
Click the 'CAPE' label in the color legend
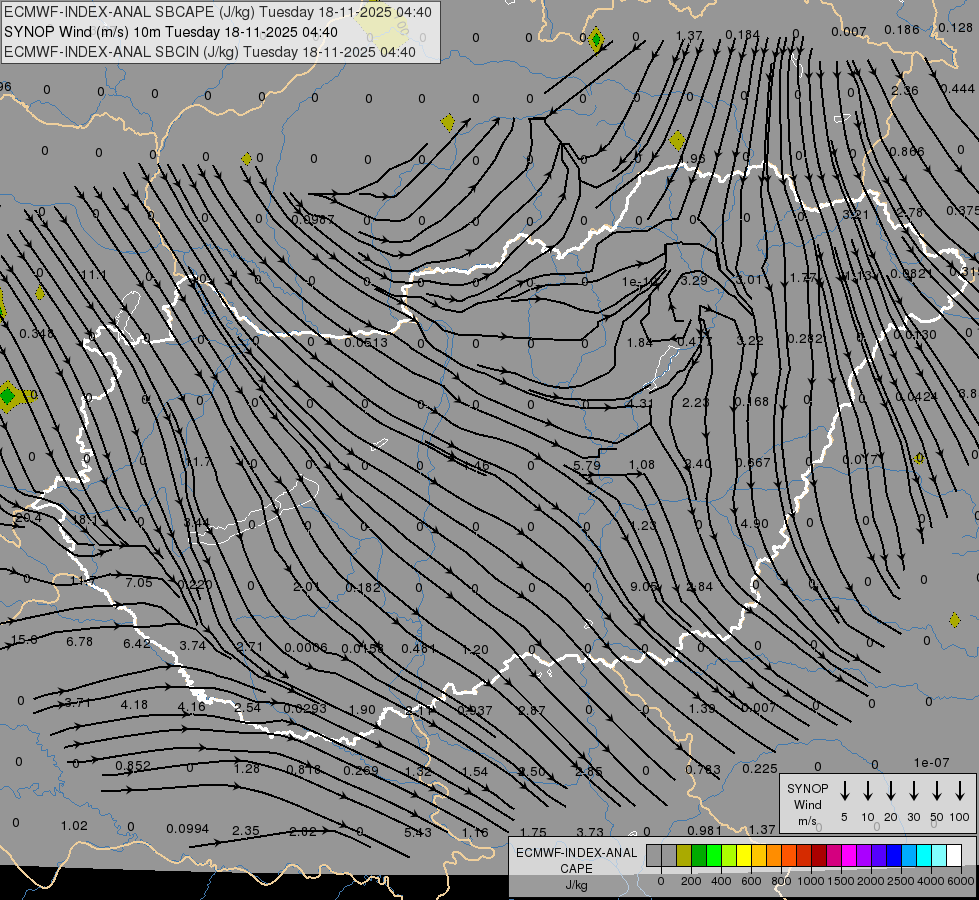click(576, 869)
